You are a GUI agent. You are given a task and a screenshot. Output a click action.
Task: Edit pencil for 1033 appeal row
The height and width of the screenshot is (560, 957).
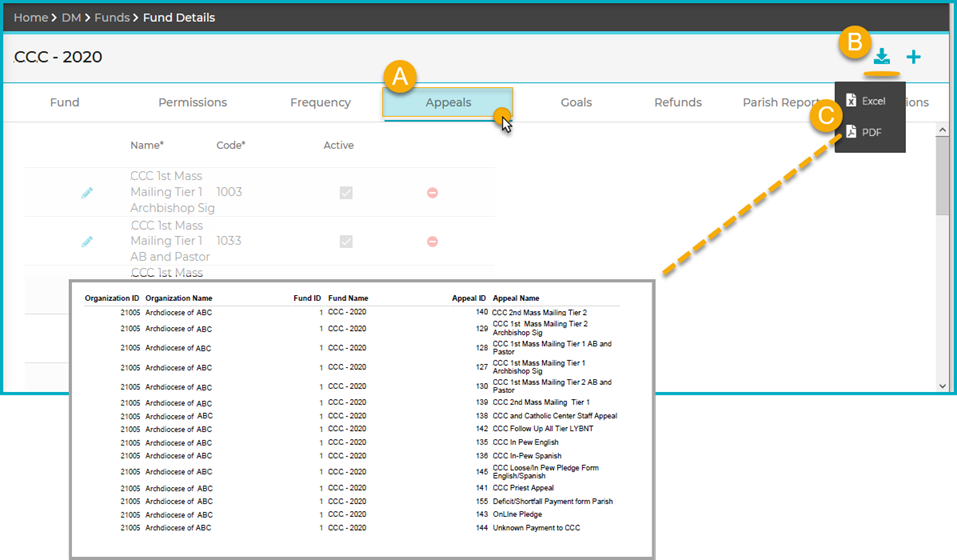point(87,242)
